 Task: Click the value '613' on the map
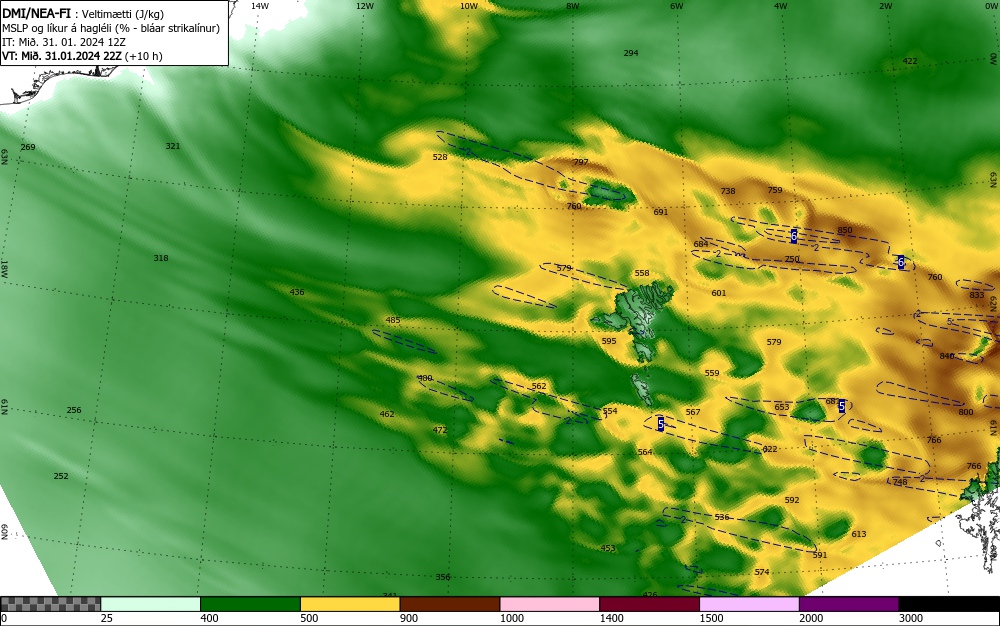[x=859, y=534]
